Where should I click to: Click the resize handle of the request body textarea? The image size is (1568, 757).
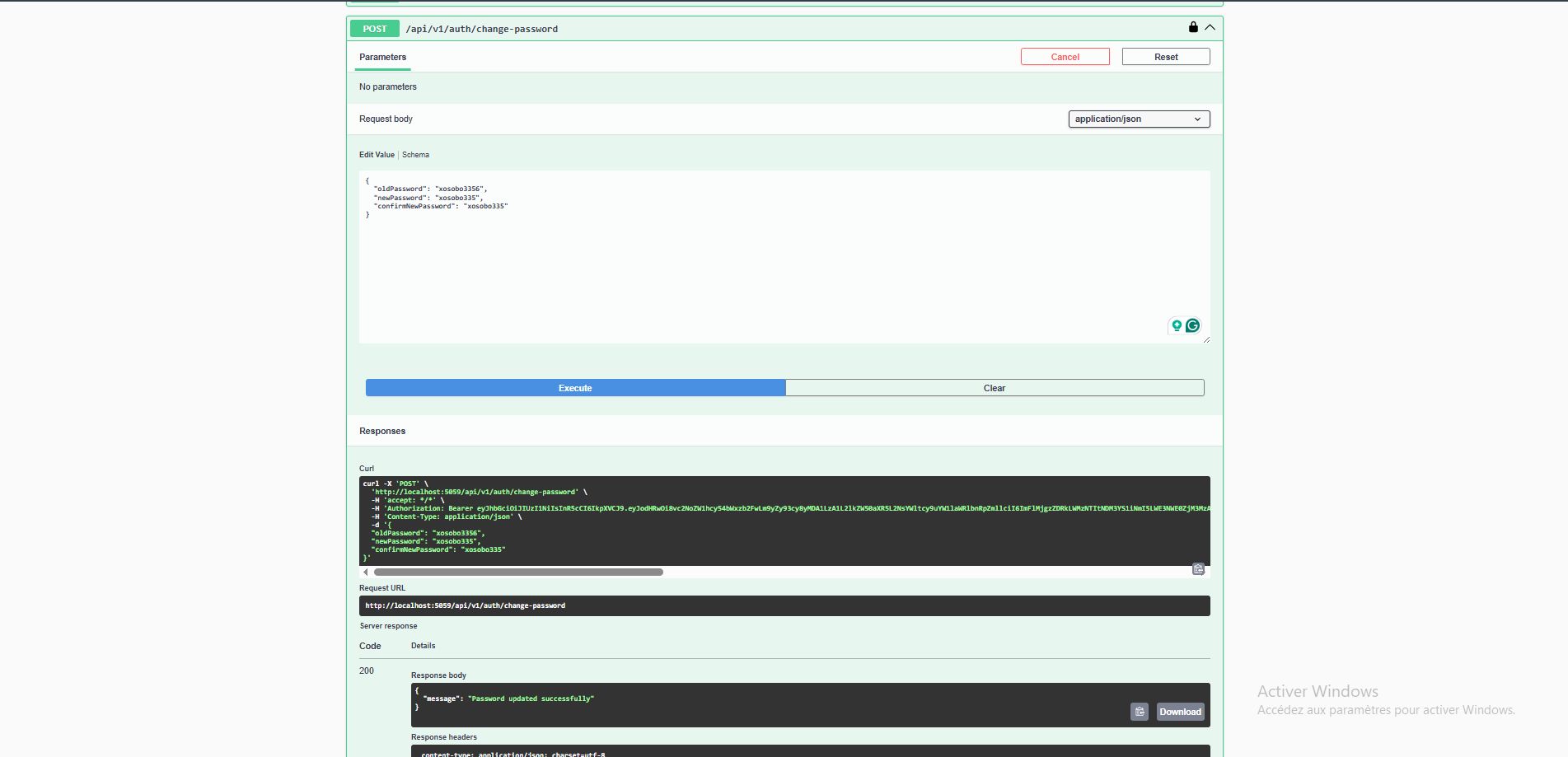point(1206,339)
